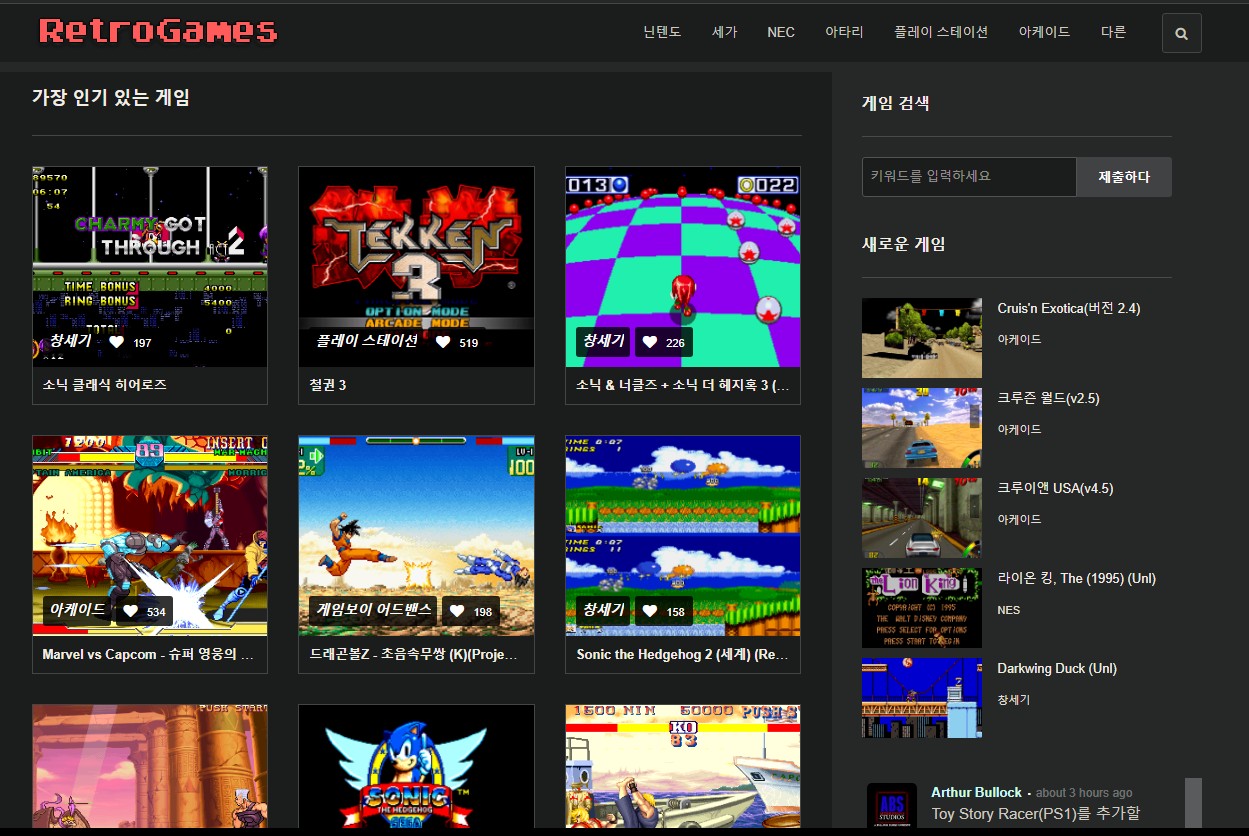The width and height of the screenshot is (1249, 836).
Task: Click 아케이드 tag on Marvel vs Capcom card
Action: click(77, 610)
